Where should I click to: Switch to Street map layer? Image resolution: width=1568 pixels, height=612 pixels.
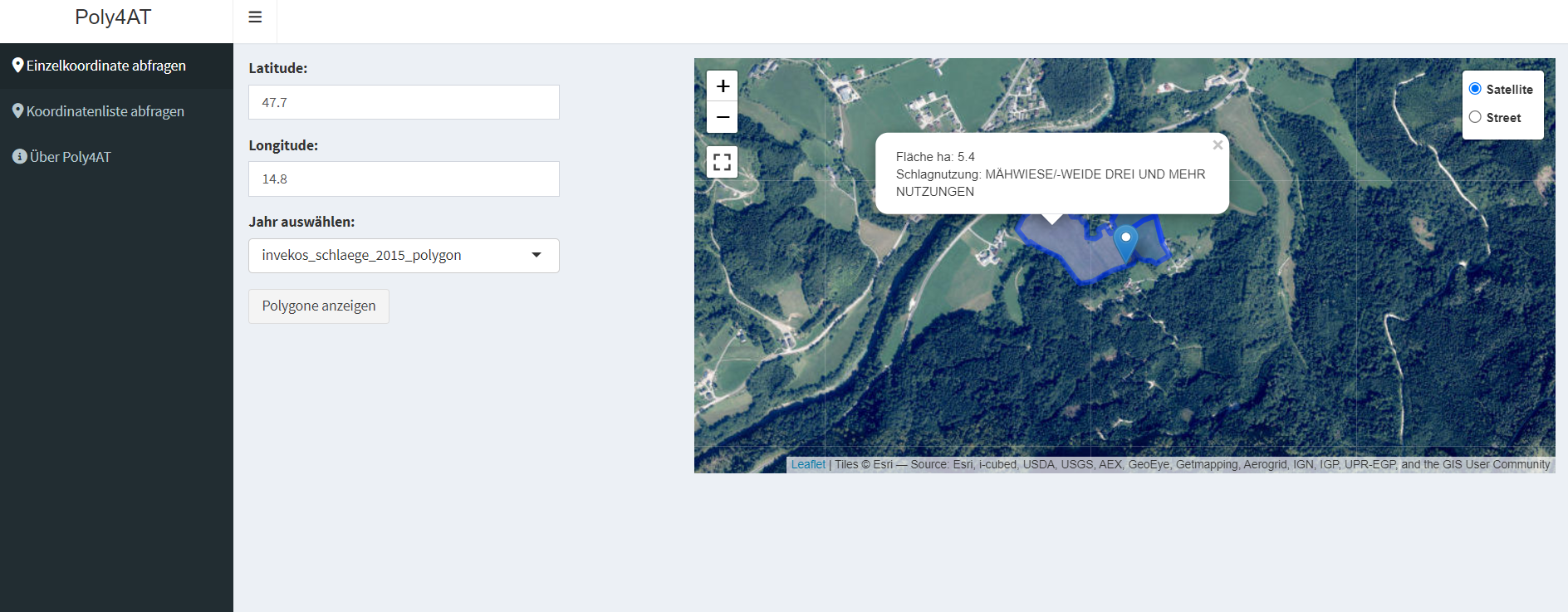(1475, 117)
